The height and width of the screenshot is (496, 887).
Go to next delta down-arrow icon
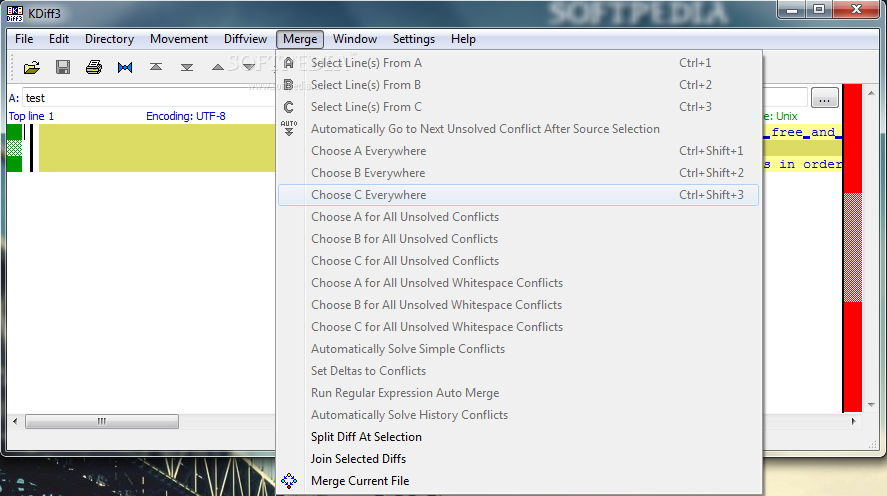point(249,67)
